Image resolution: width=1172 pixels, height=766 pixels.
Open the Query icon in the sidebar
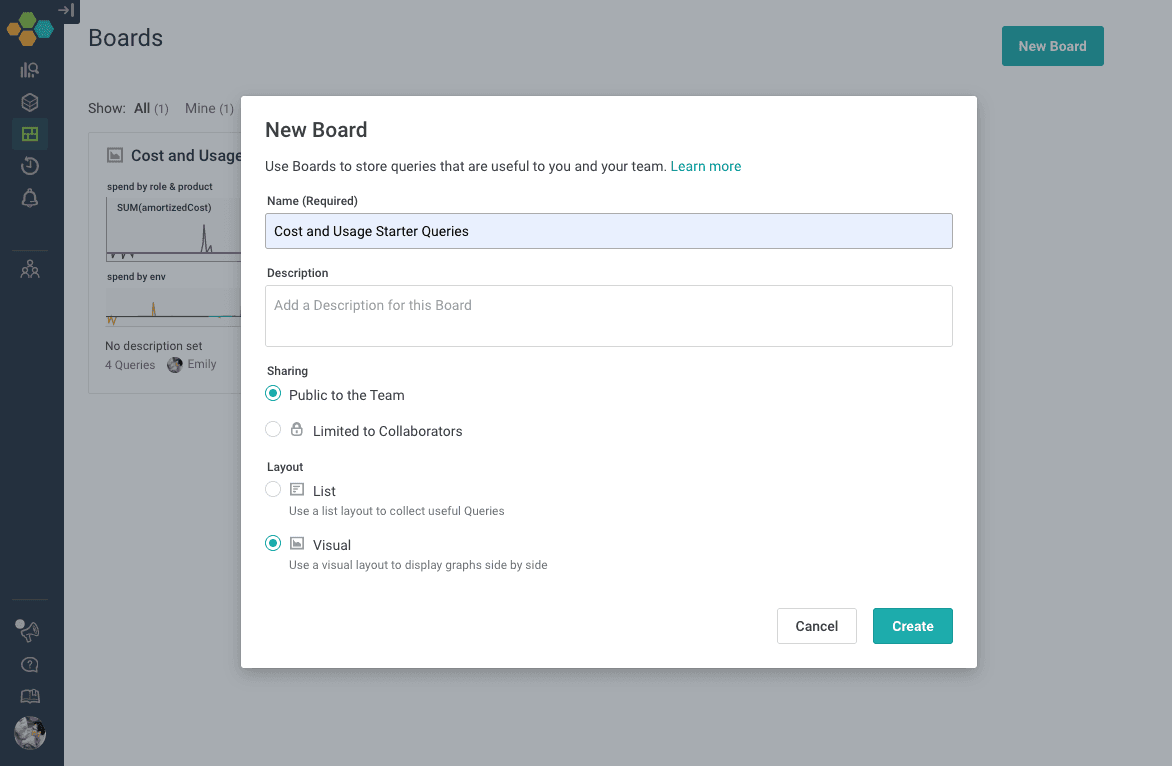(30, 70)
